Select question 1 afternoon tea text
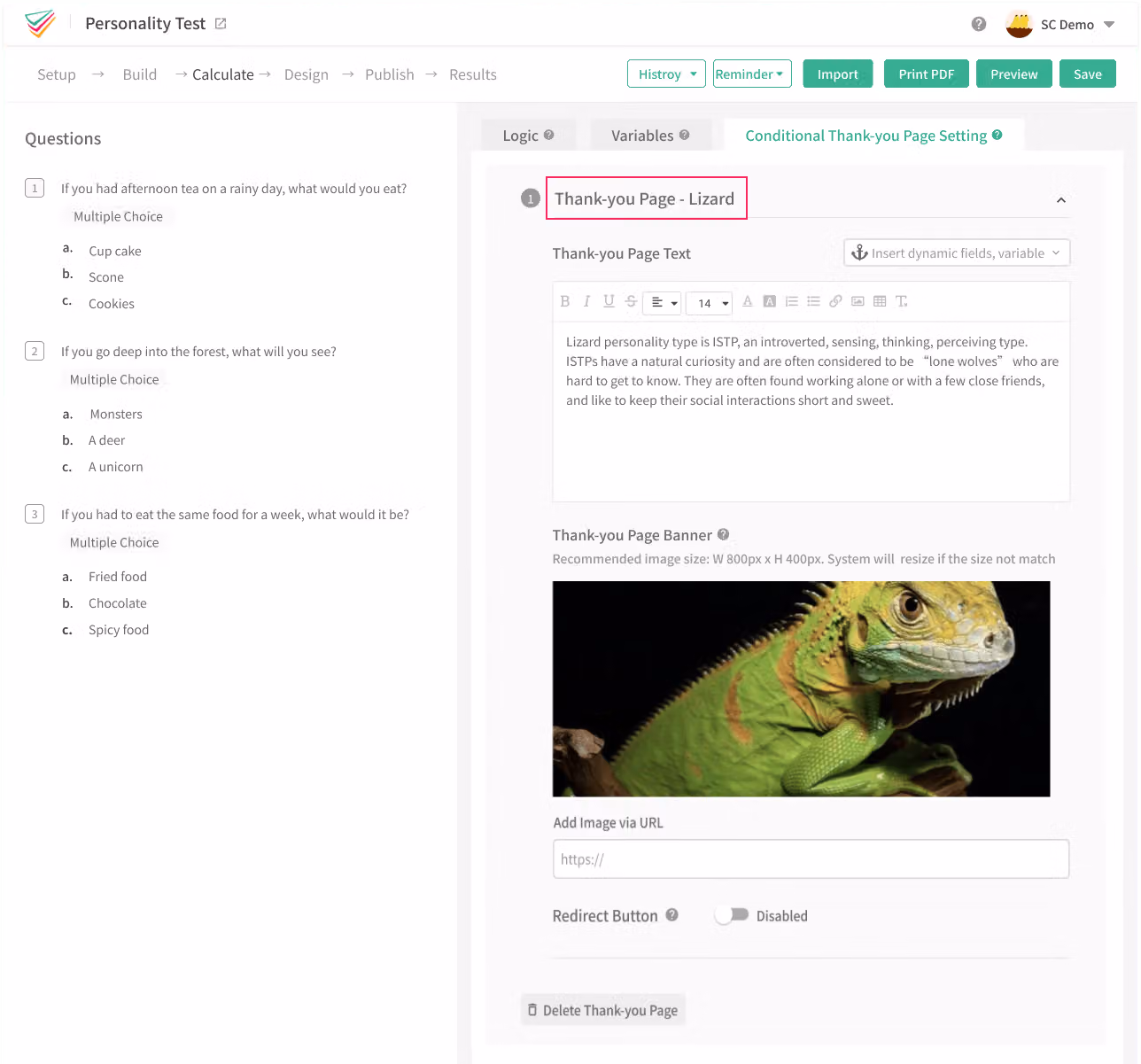Image resolution: width=1141 pixels, height=1064 pixels. [234, 188]
